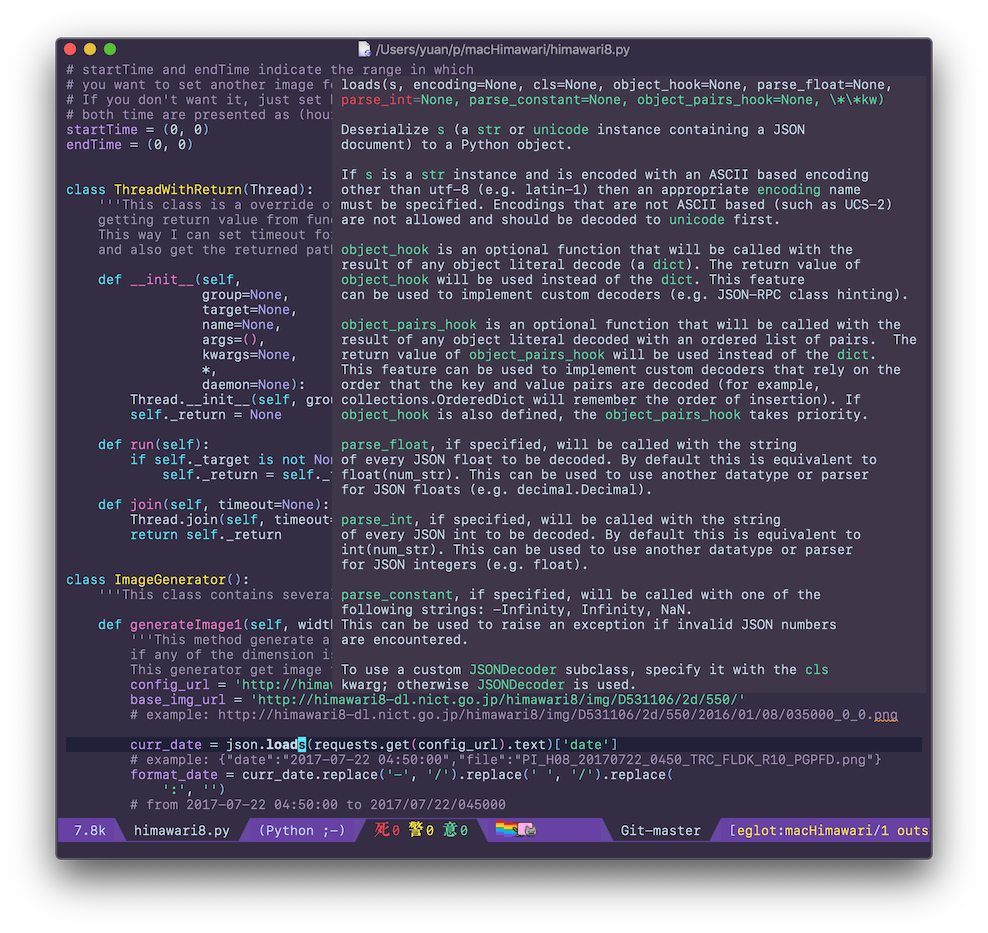Click the green zoom window button

110,49
